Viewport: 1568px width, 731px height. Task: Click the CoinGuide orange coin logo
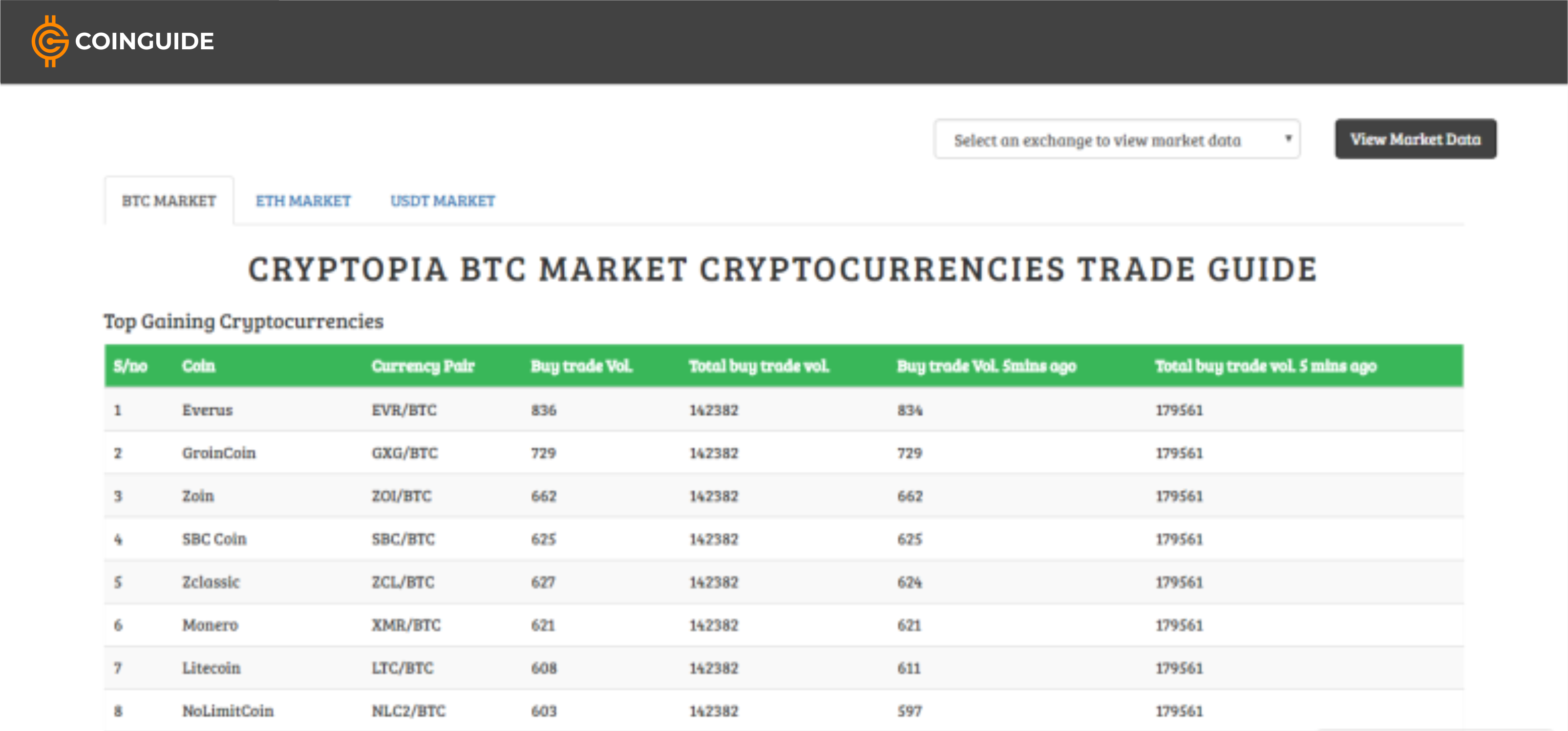[49, 42]
